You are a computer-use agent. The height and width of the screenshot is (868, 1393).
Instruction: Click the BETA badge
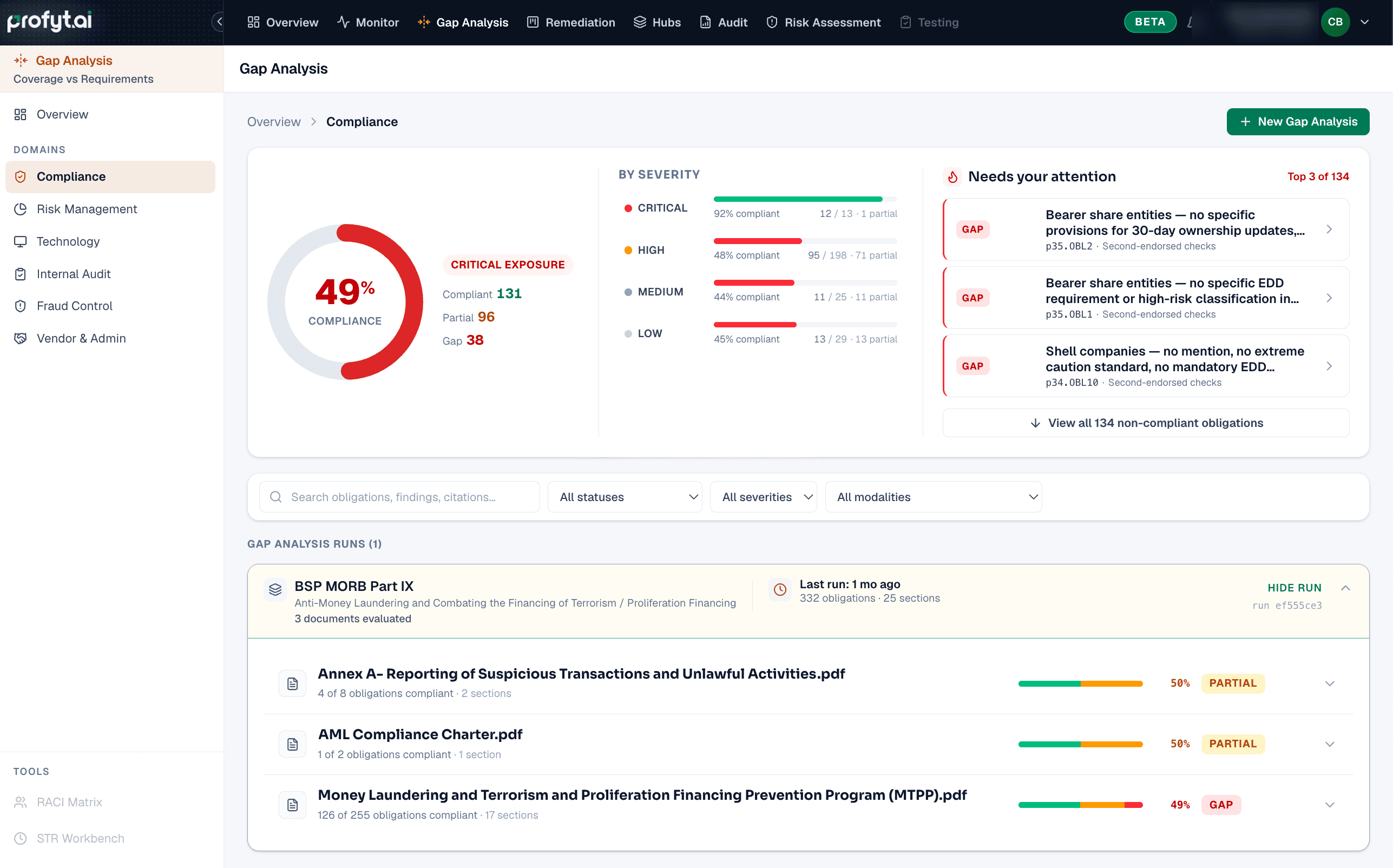(1149, 22)
